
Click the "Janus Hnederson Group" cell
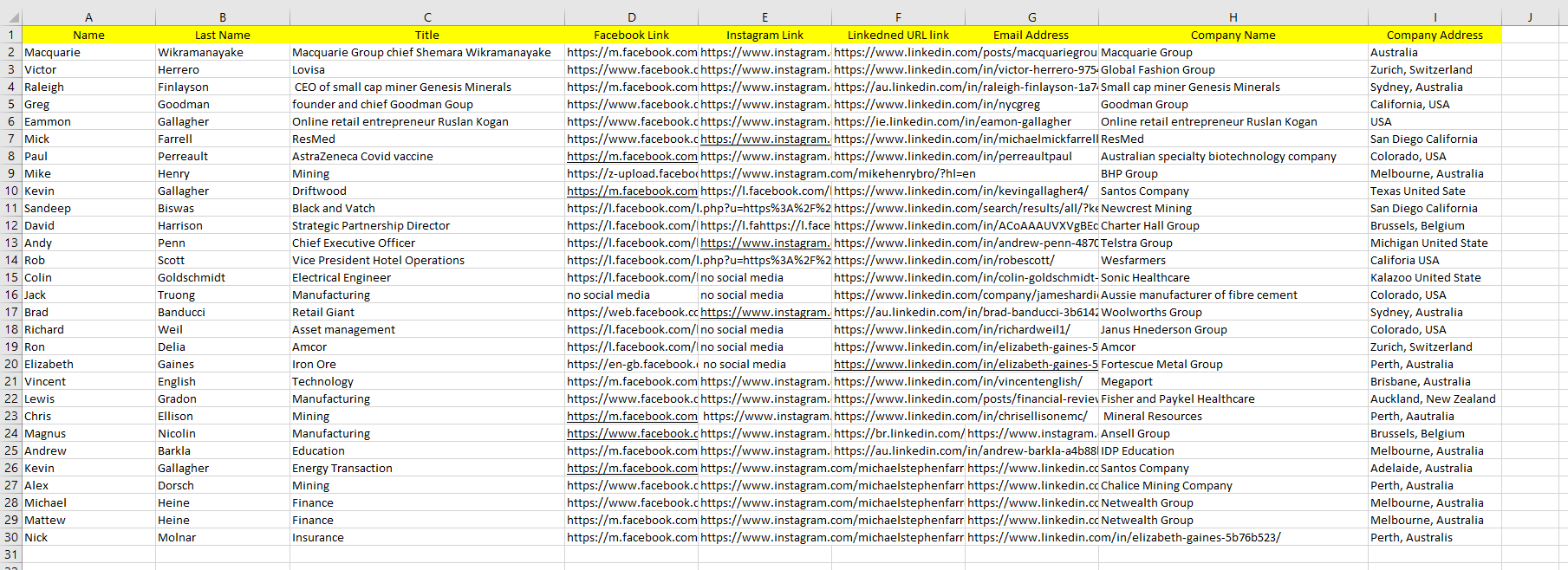(1233, 329)
